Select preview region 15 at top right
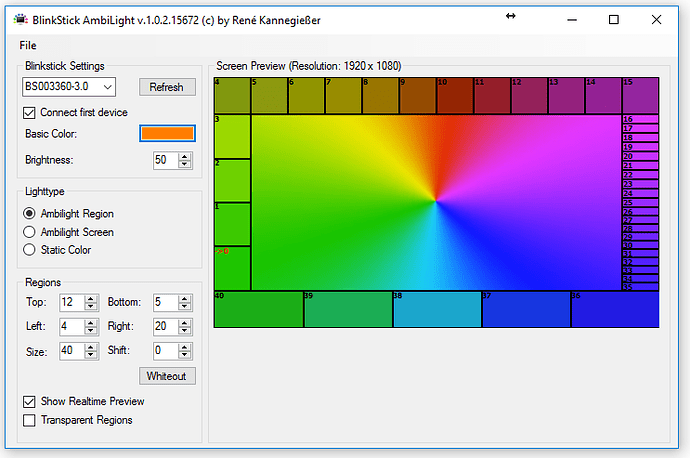 [640, 95]
